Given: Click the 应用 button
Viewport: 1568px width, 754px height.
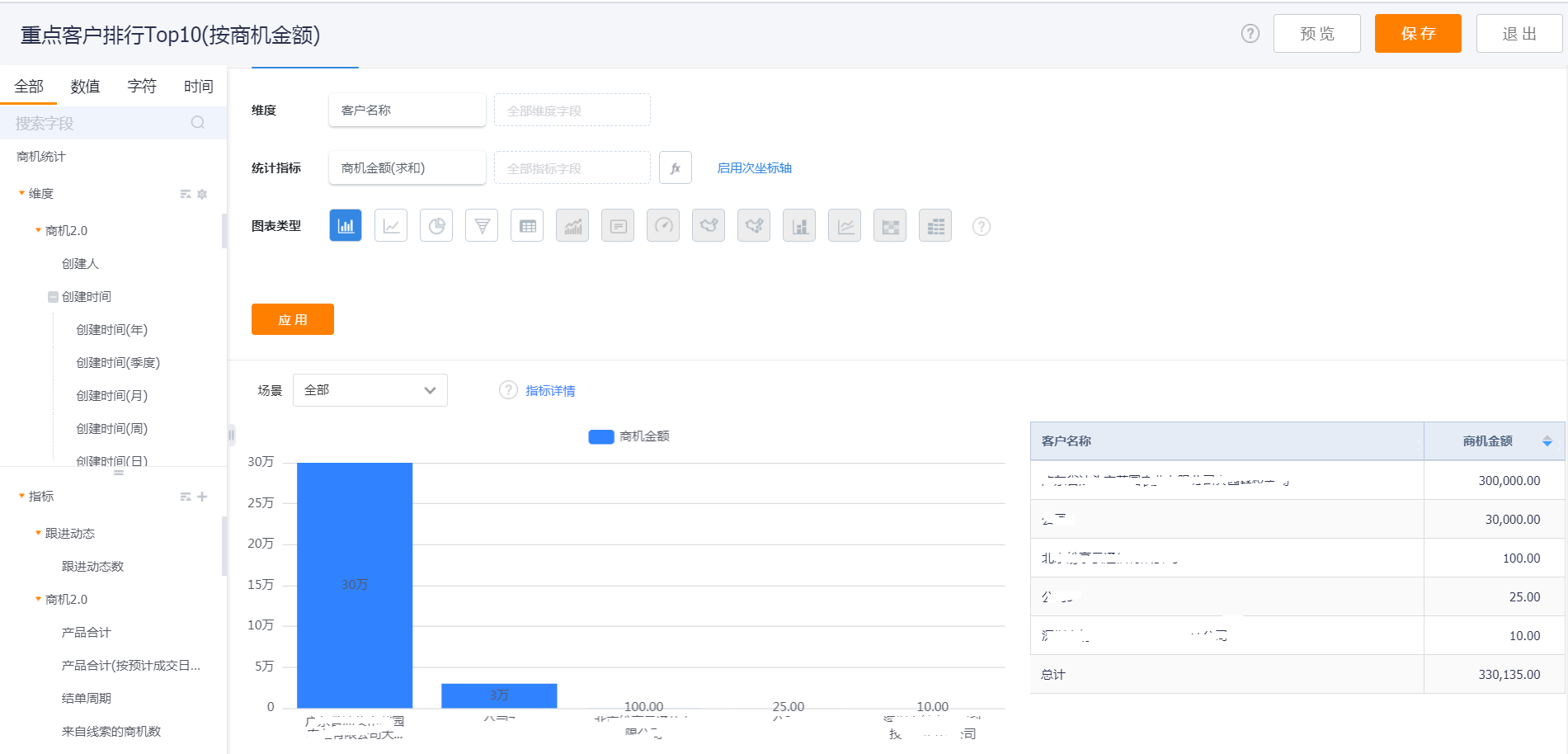Looking at the screenshot, I should pyautogui.click(x=292, y=319).
